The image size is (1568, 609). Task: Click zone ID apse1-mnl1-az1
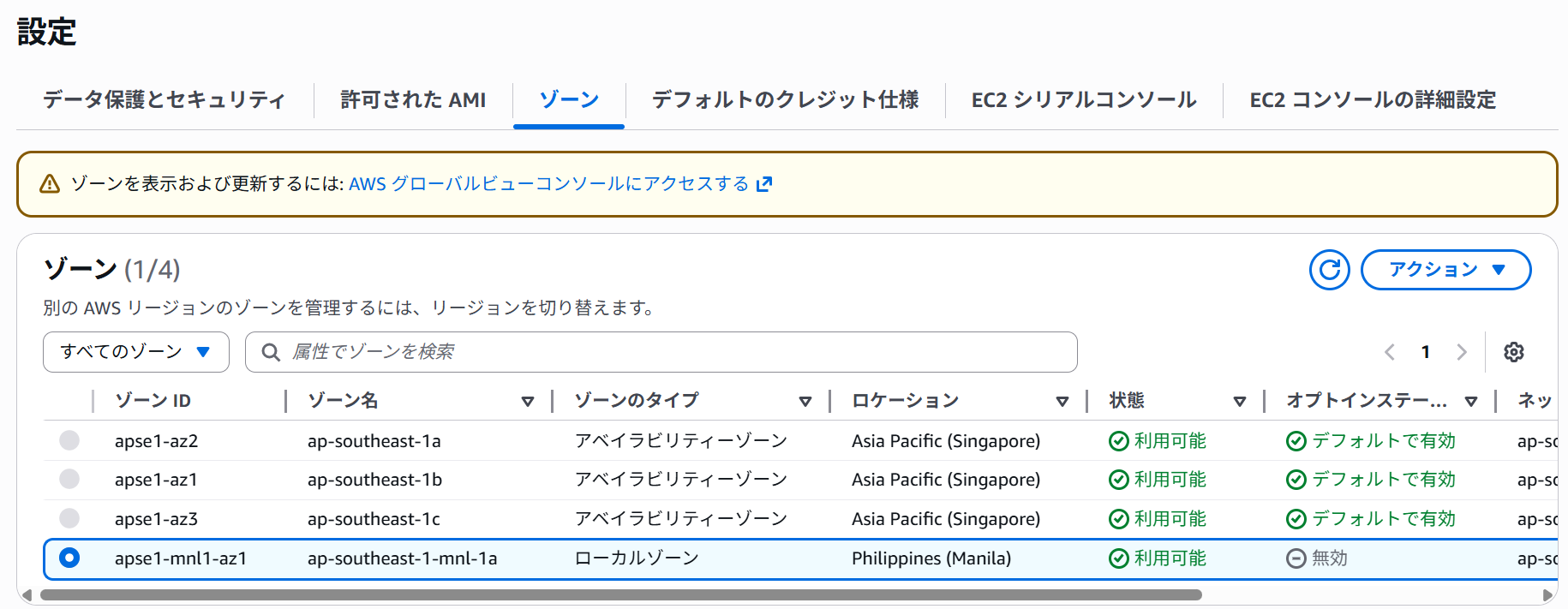pos(181,558)
